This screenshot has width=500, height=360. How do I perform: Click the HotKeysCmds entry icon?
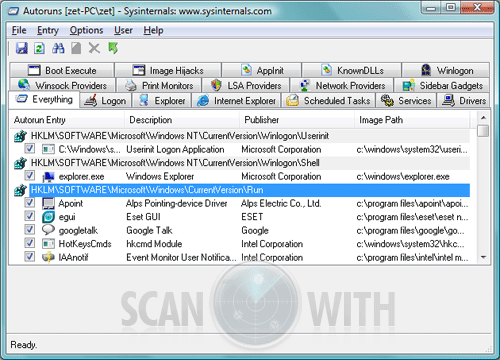coord(48,244)
